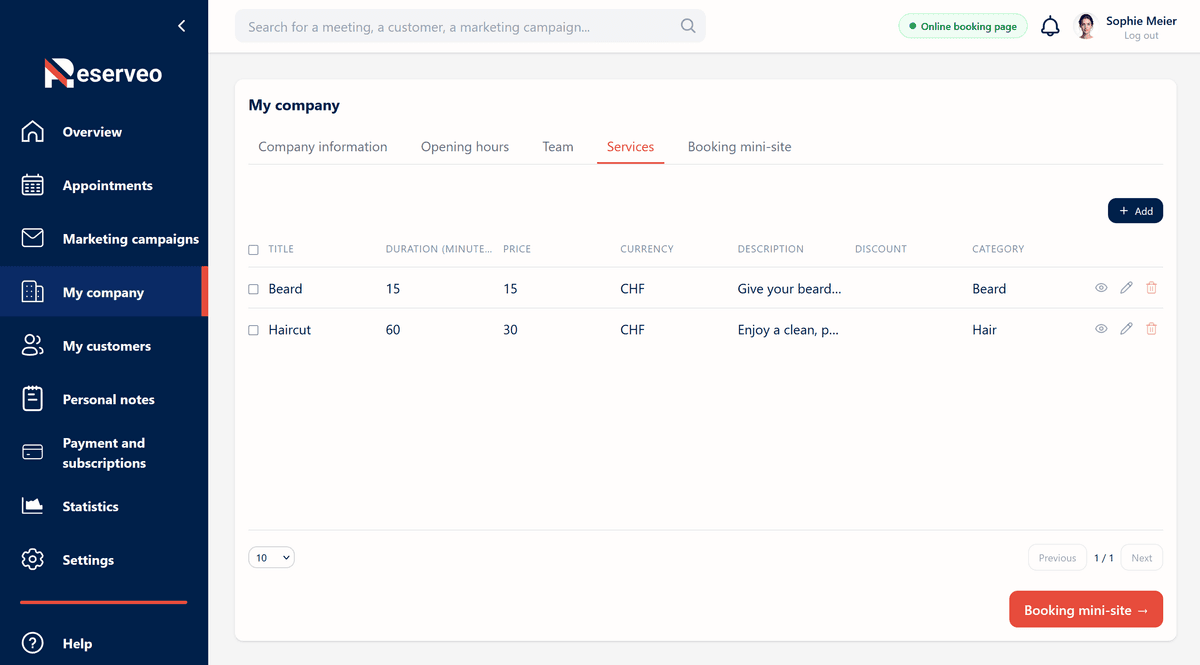Image resolution: width=1200 pixels, height=665 pixels.
Task: Click the CHF currency in Beard row
Action: [632, 289]
